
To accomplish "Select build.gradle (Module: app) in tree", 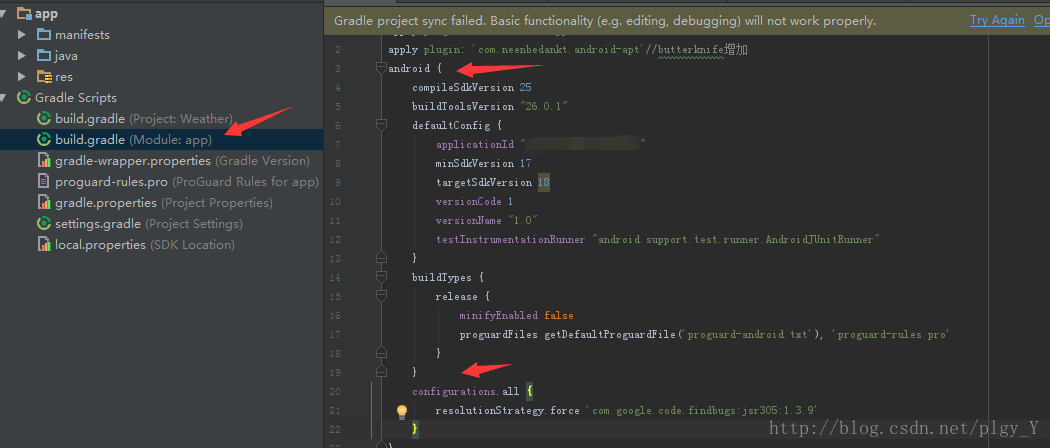I will [133, 140].
